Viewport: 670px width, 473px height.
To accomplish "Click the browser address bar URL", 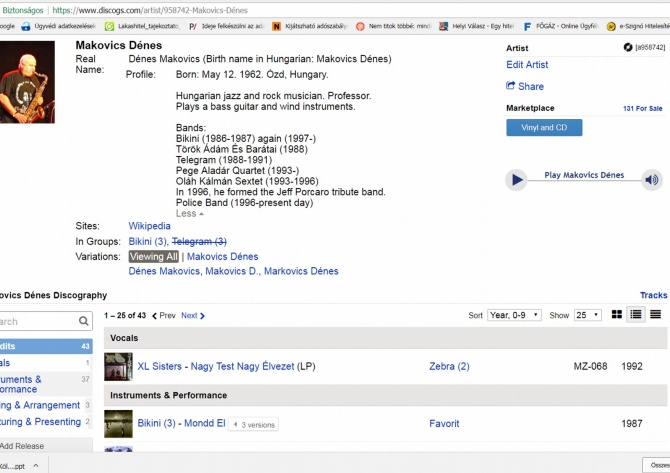I will coord(150,10).
